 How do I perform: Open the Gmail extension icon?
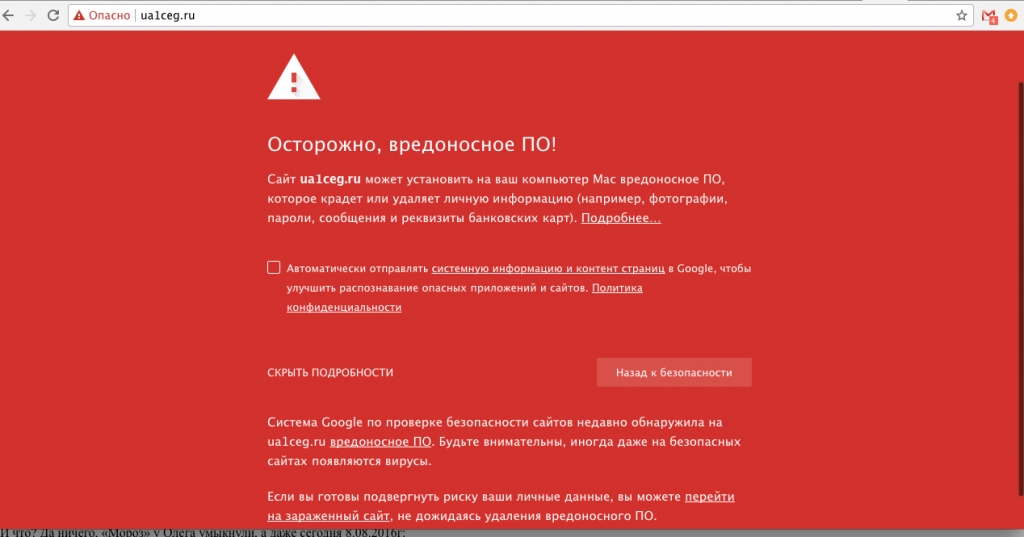pos(988,16)
